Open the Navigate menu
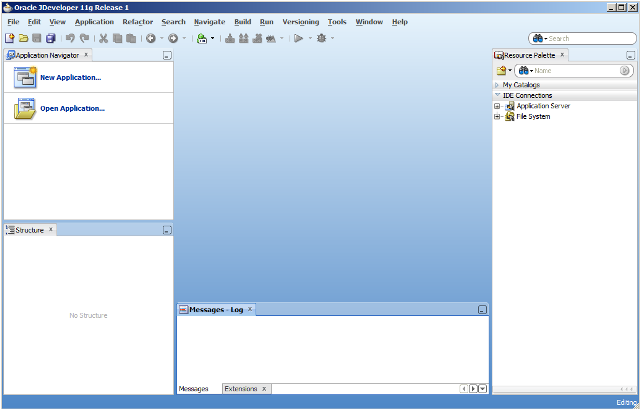The image size is (640, 409). click(209, 22)
